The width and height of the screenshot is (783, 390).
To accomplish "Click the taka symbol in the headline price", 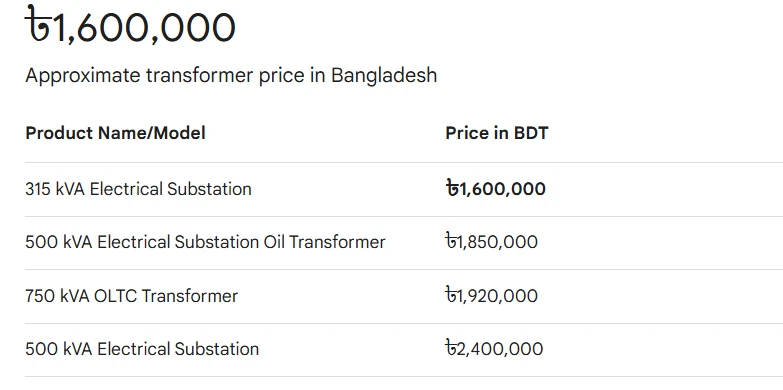I will (38, 24).
